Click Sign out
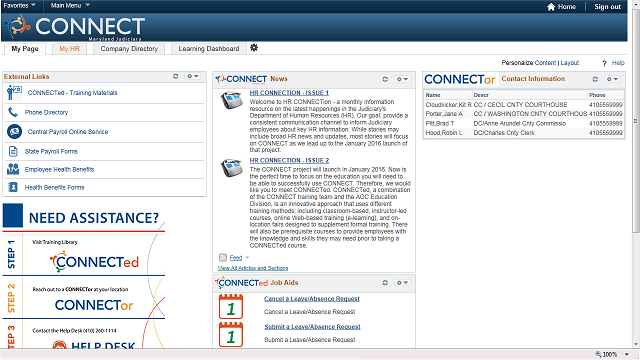 (607, 7)
